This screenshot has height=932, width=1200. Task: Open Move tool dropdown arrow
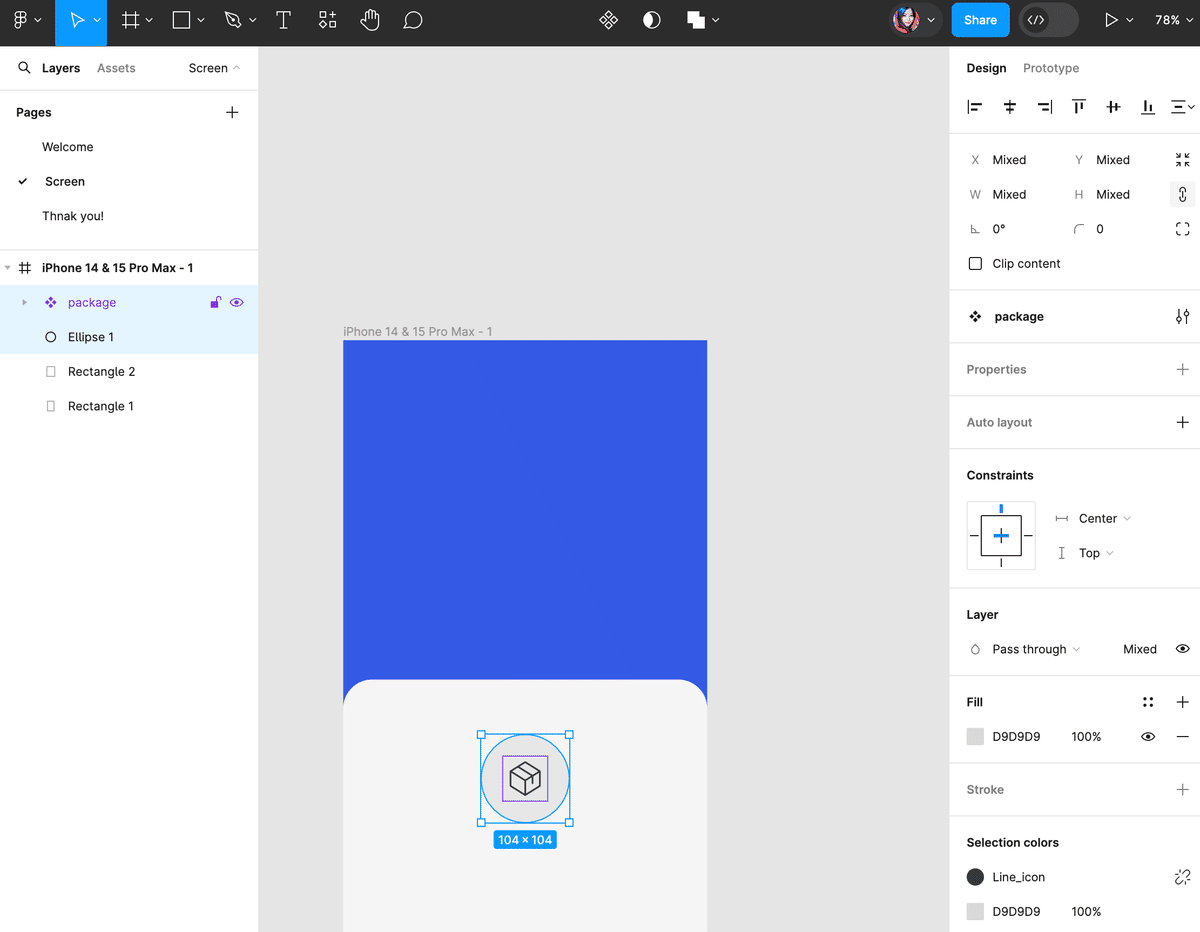click(97, 20)
